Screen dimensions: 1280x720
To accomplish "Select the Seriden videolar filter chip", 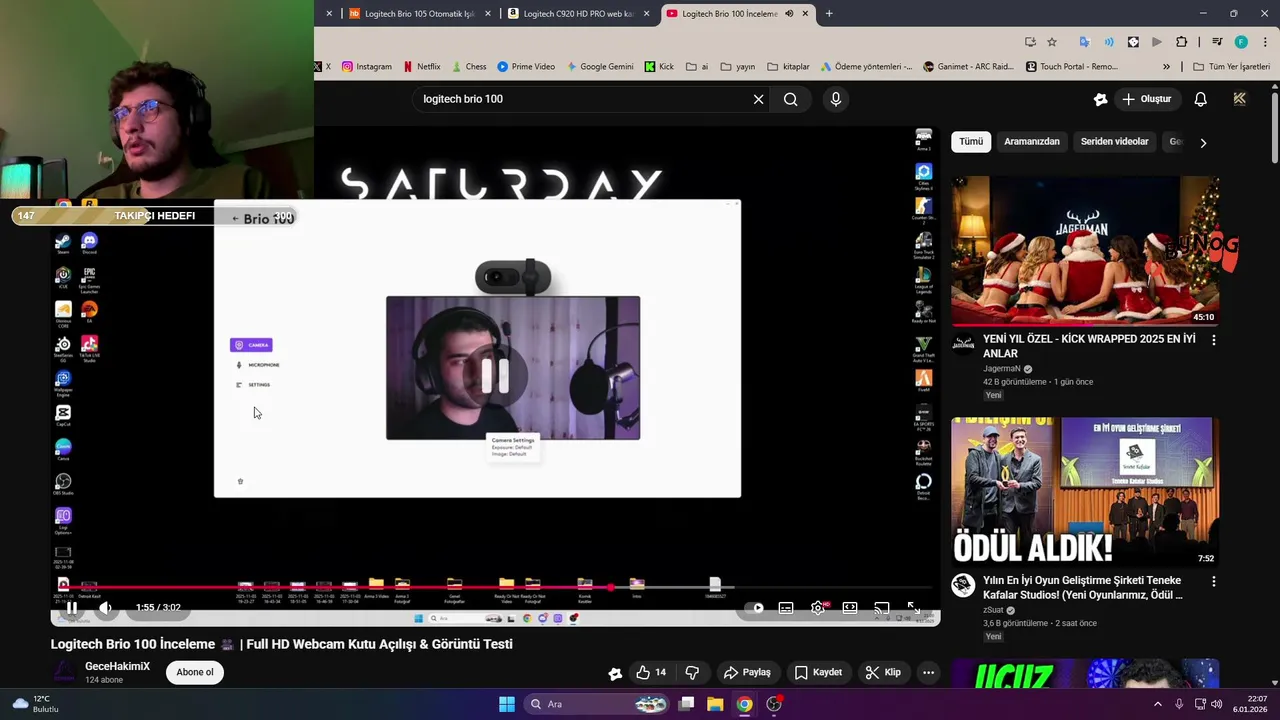I will [x=1114, y=142].
